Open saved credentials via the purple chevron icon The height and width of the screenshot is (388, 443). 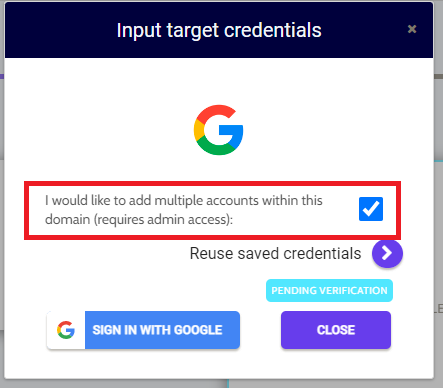(387, 253)
